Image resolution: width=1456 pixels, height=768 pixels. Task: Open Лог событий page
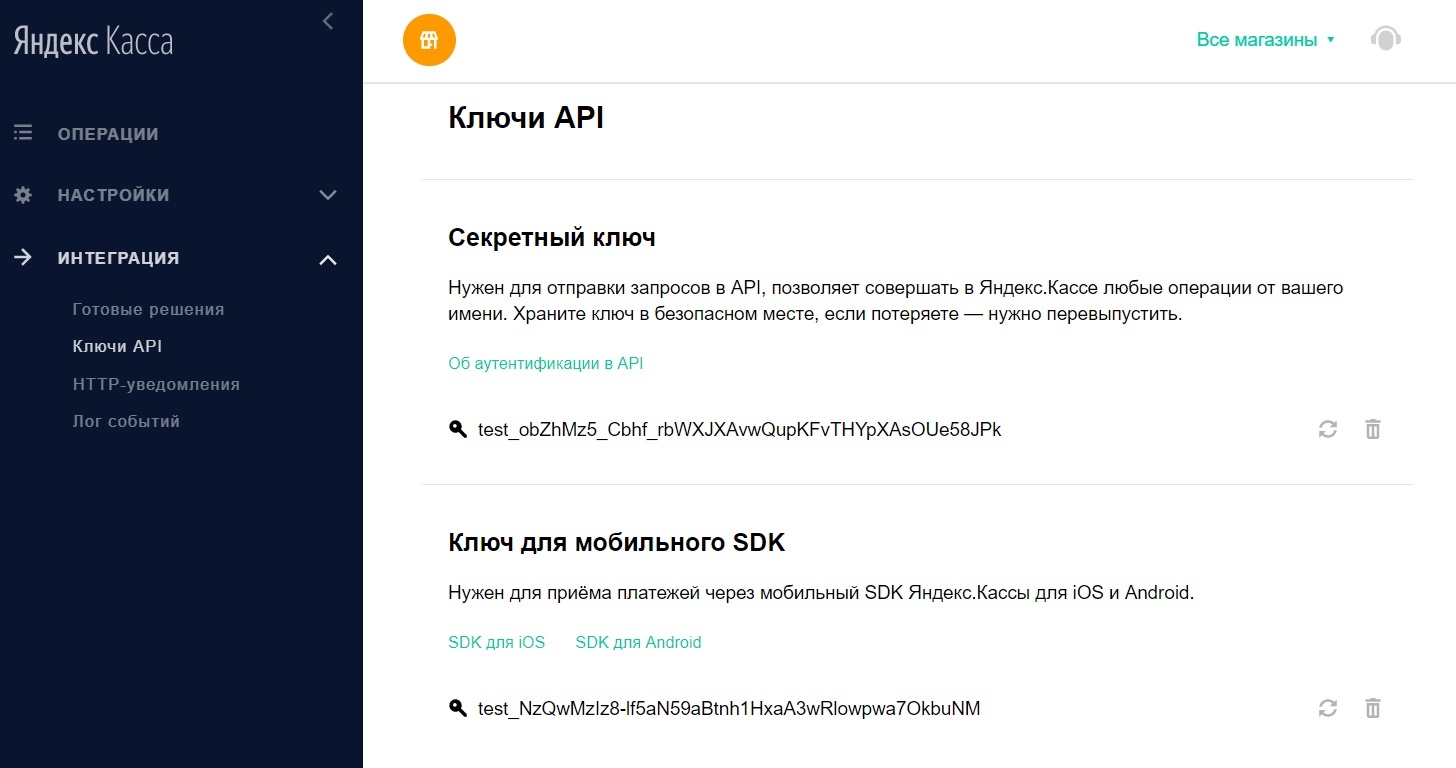click(x=126, y=421)
